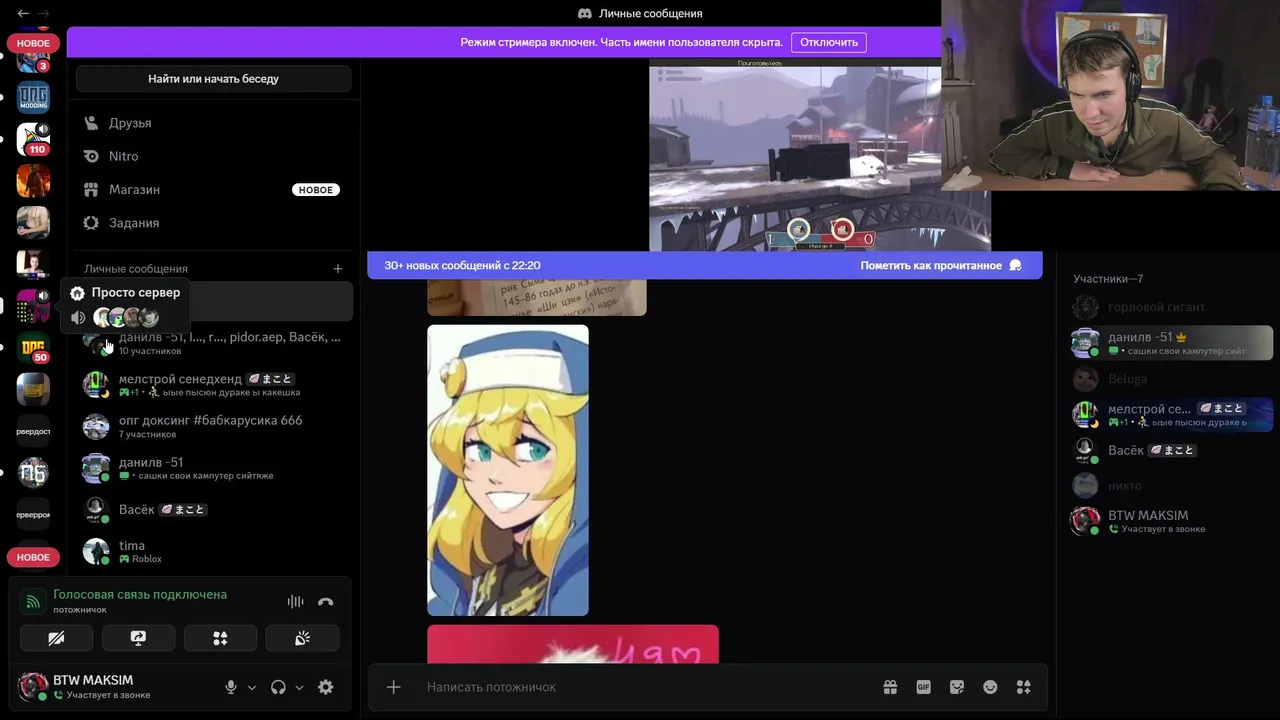Toggle noise suppression waveform icon
This screenshot has height=720, width=1280.
click(x=295, y=602)
